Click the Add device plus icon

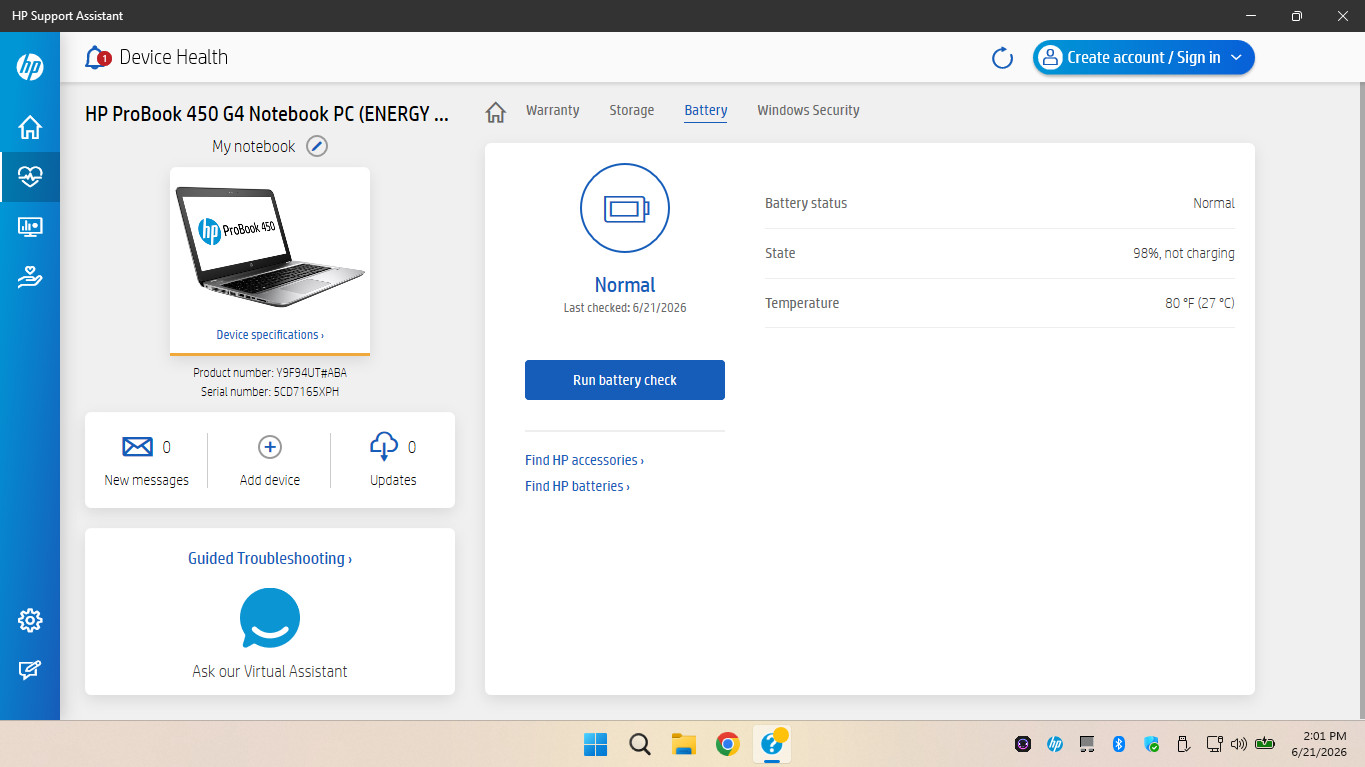(x=270, y=447)
